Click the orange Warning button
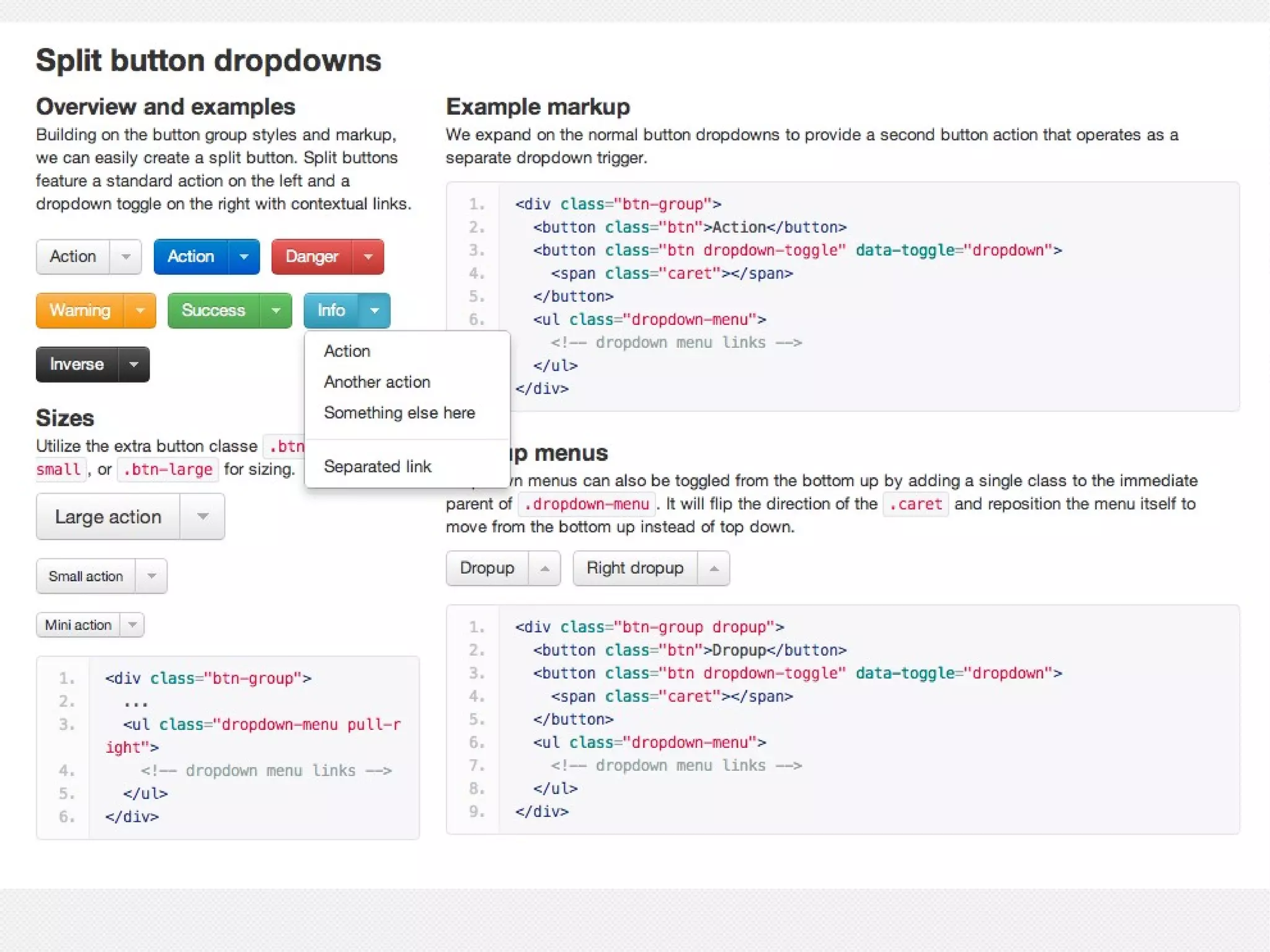This screenshot has height=952, width=1270. pyautogui.click(x=80, y=310)
